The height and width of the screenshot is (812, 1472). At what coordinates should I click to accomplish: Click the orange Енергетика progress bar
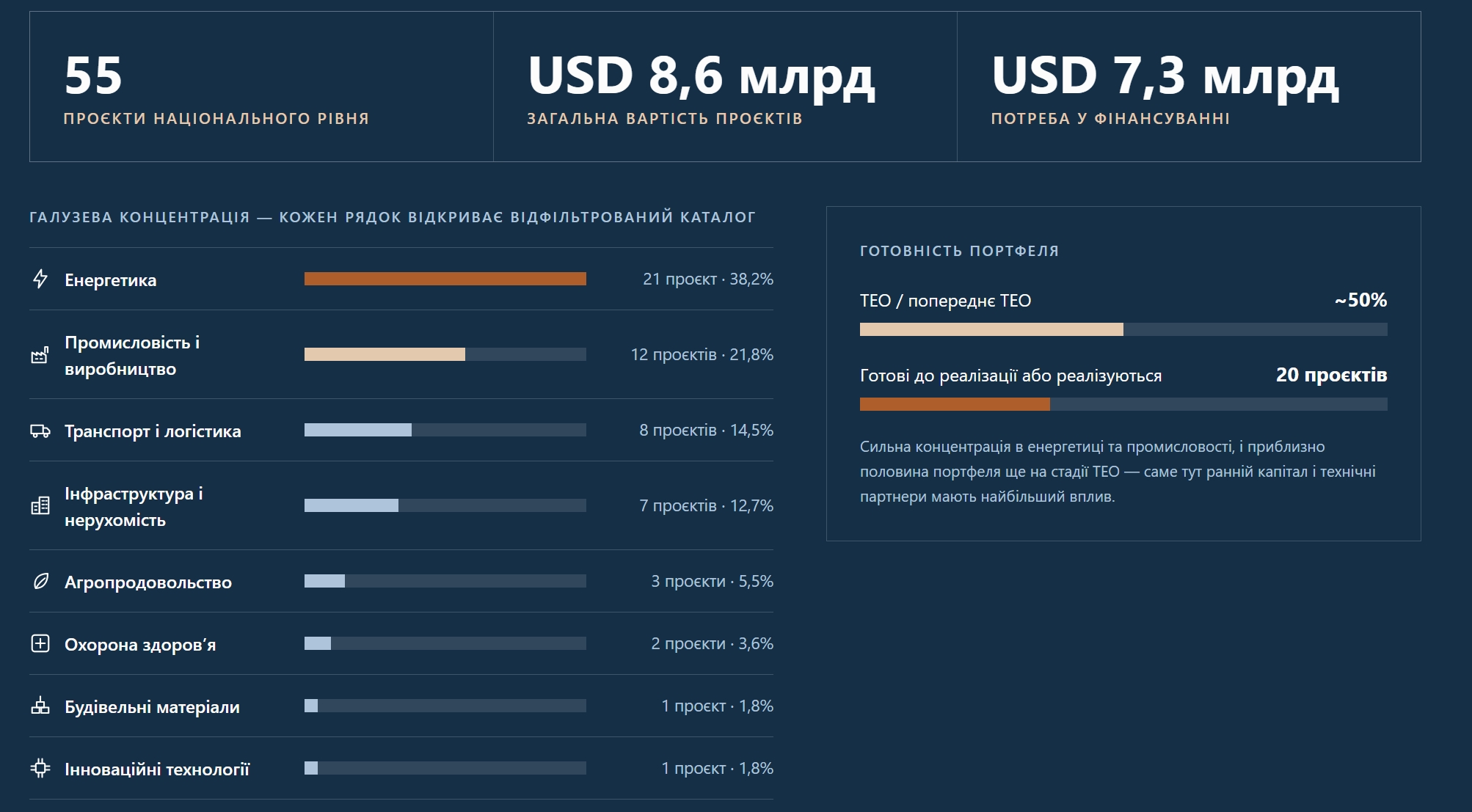(x=445, y=279)
